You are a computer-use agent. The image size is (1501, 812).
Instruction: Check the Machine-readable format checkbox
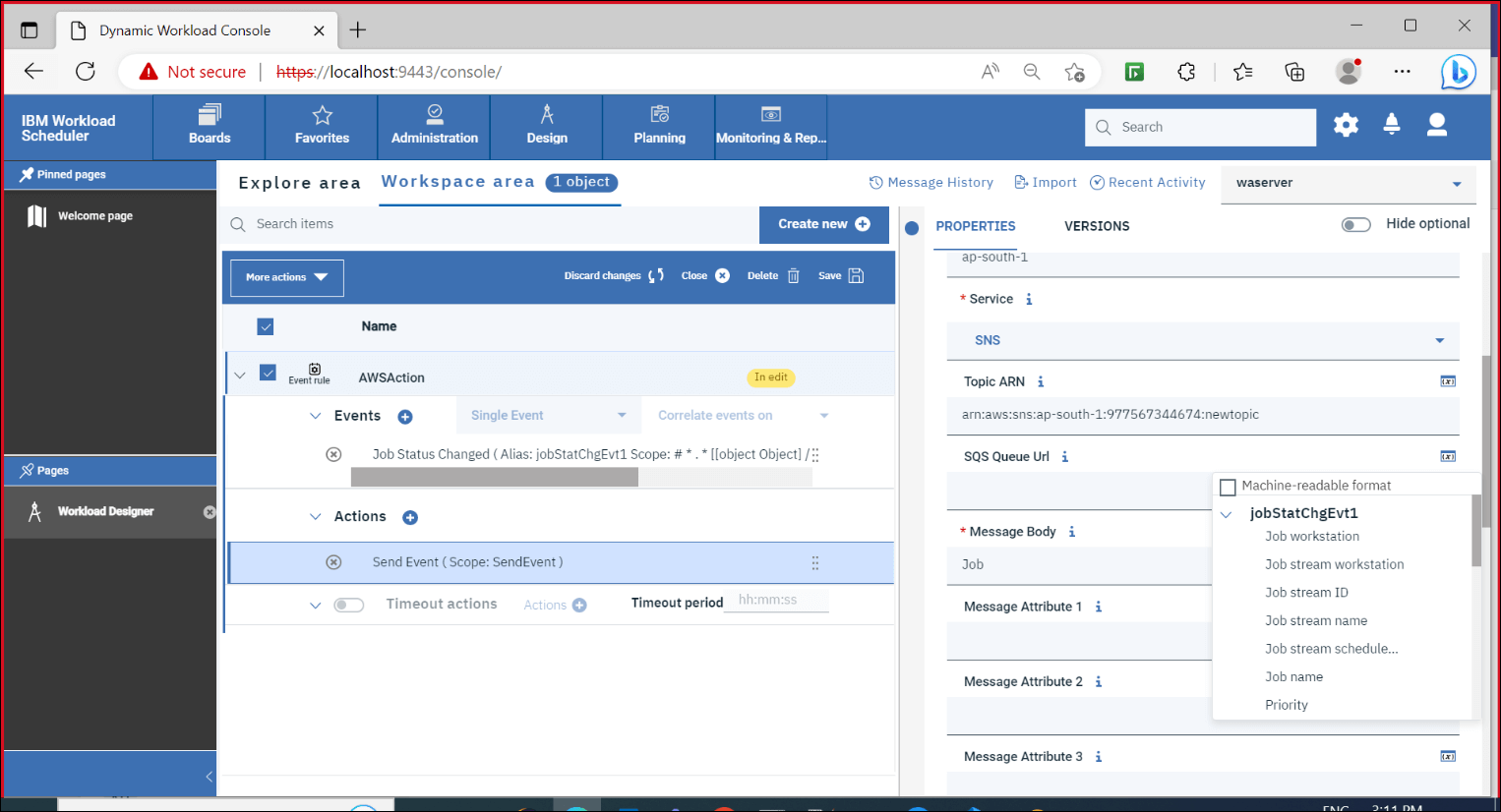[1228, 487]
